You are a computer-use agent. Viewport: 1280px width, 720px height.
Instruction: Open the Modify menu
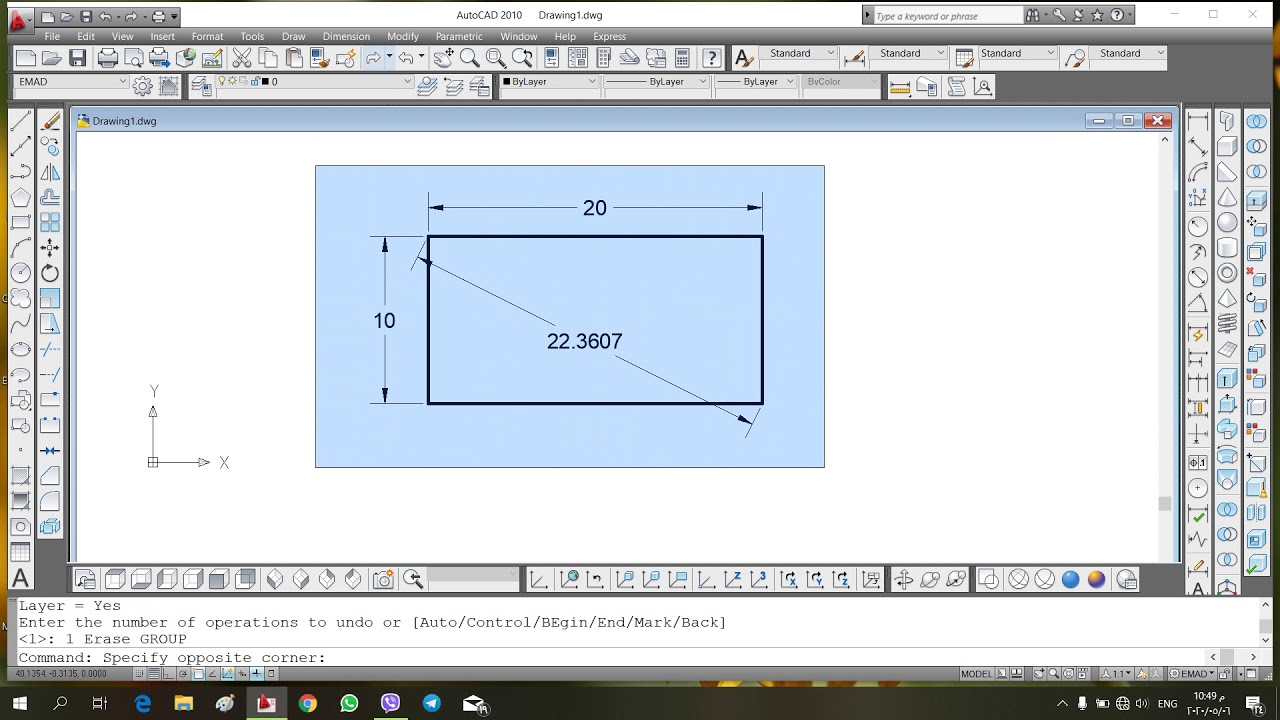tap(403, 37)
